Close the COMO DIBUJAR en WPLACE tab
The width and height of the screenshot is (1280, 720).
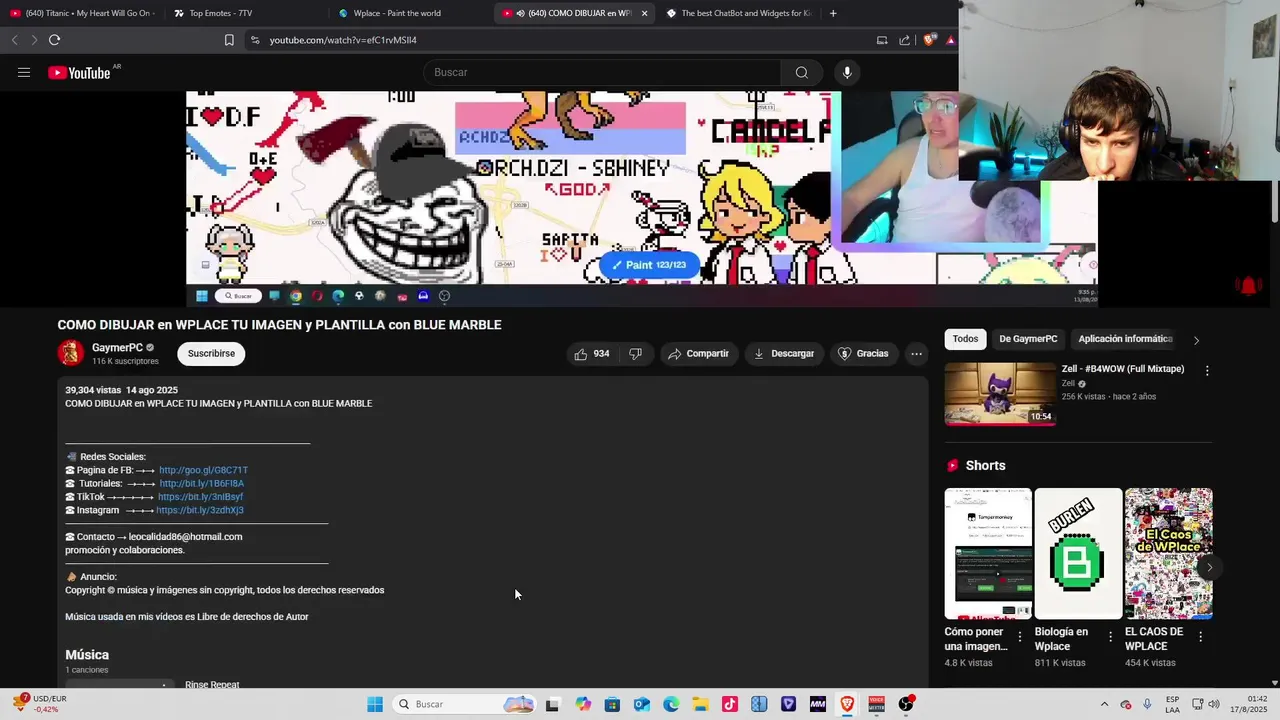(644, 13)
